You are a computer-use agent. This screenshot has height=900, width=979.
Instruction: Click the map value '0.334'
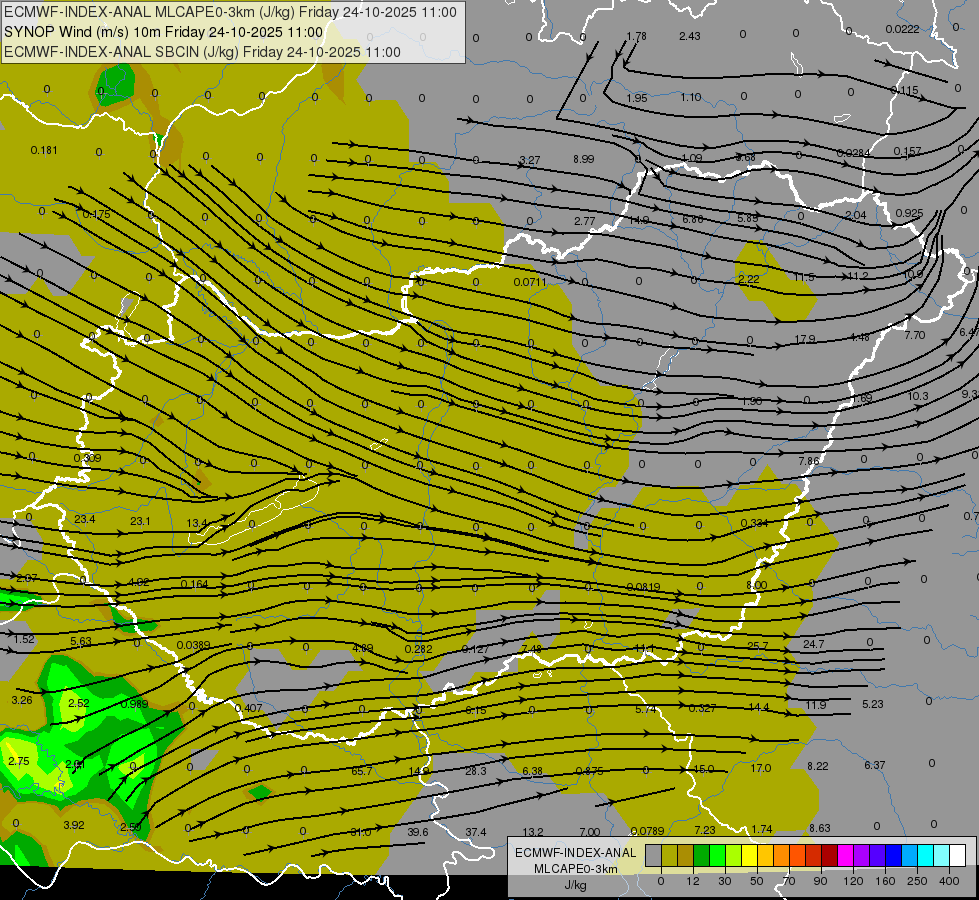(754, 523)
